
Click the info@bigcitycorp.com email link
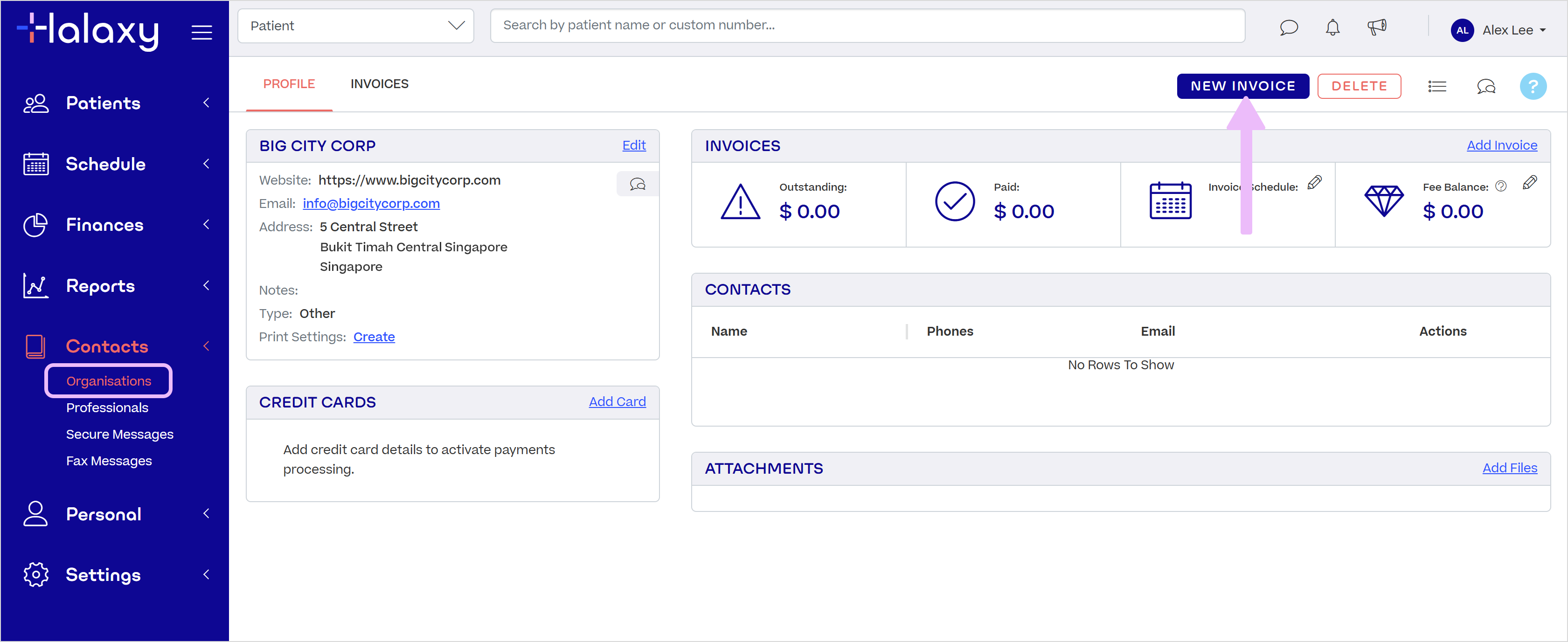coord(371,204)
